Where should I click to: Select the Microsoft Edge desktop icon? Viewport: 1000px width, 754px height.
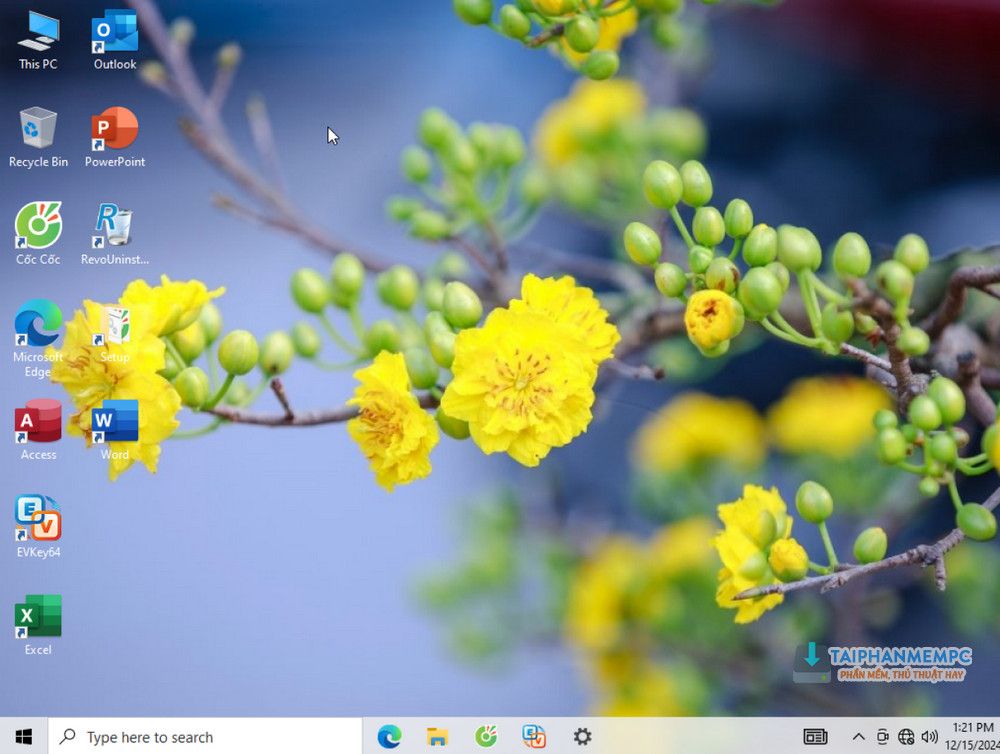click(x=38, y=324)
